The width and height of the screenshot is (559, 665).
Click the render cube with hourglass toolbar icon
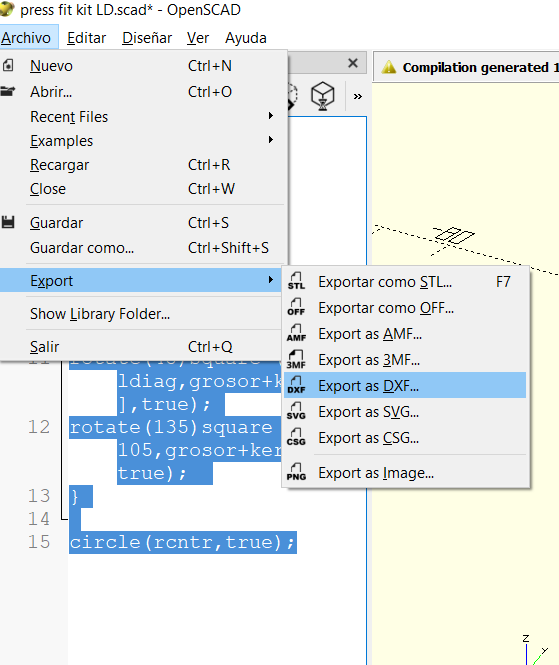(322, 96)
